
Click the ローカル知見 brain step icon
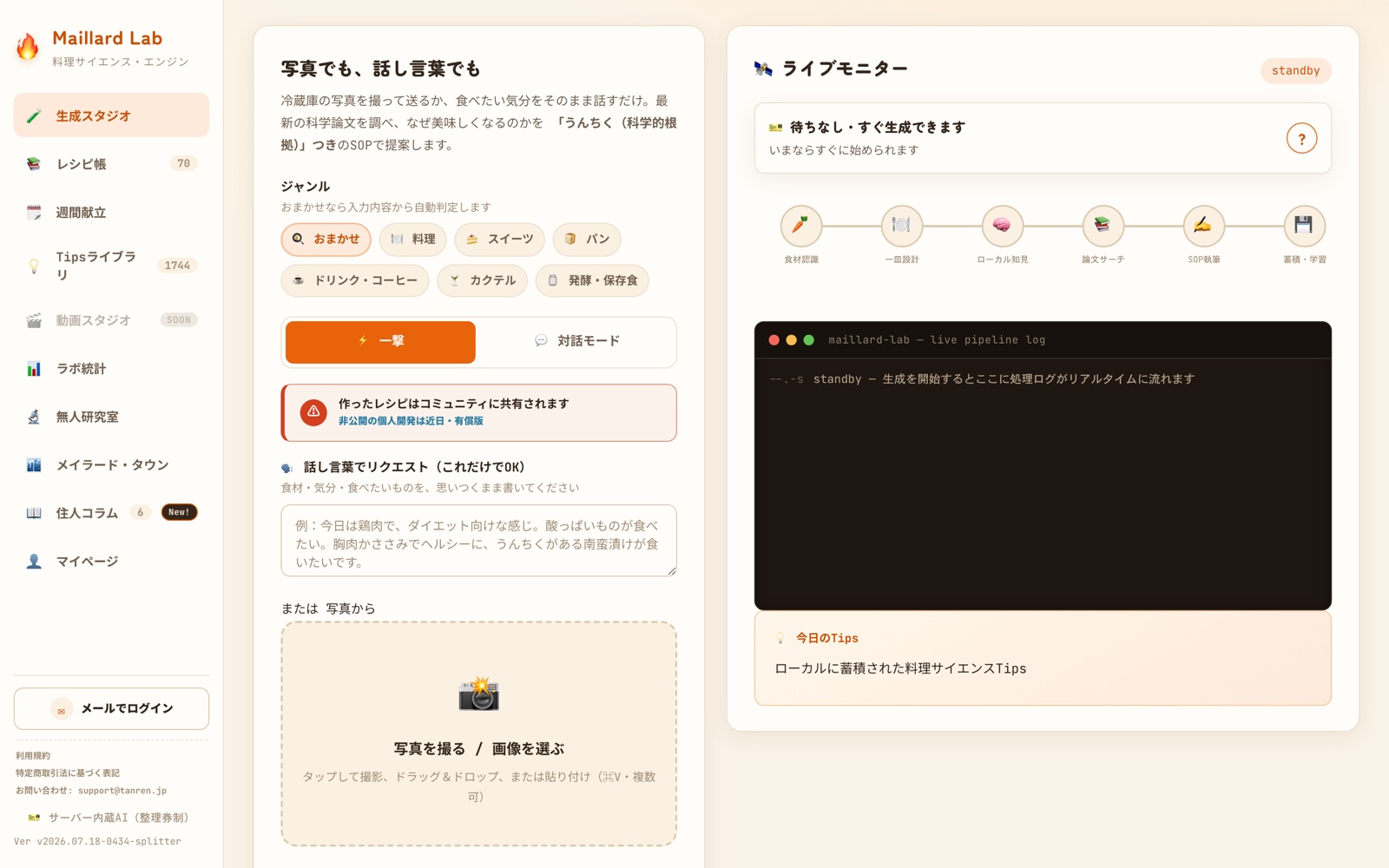[x=1002, y=226]
